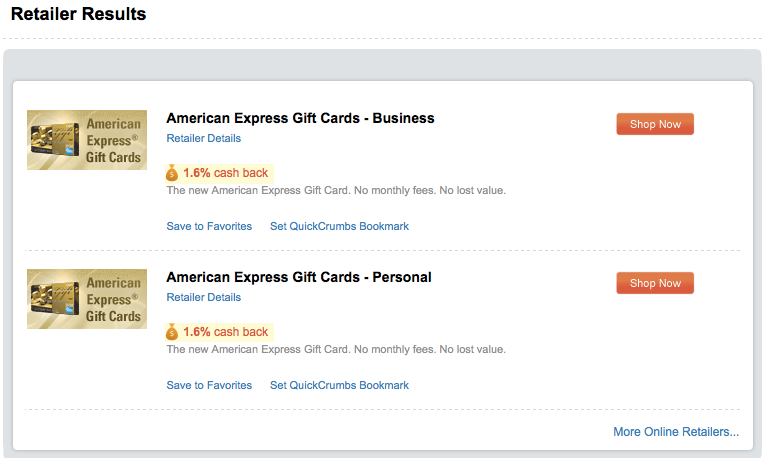Click Shop Now for Personal gift cards
The width and height of the screenshot is (764, 458).
[x=655, y=283]
